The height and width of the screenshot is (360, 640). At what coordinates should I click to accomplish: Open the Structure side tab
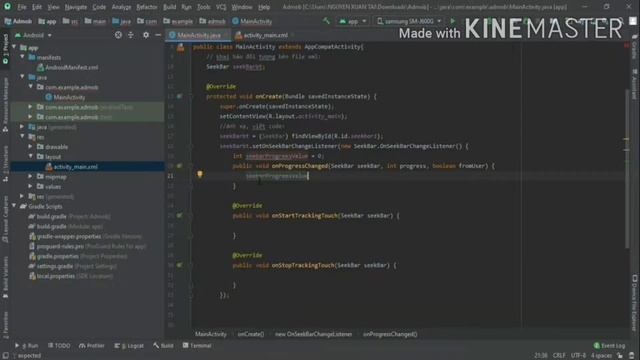(5, 163)
